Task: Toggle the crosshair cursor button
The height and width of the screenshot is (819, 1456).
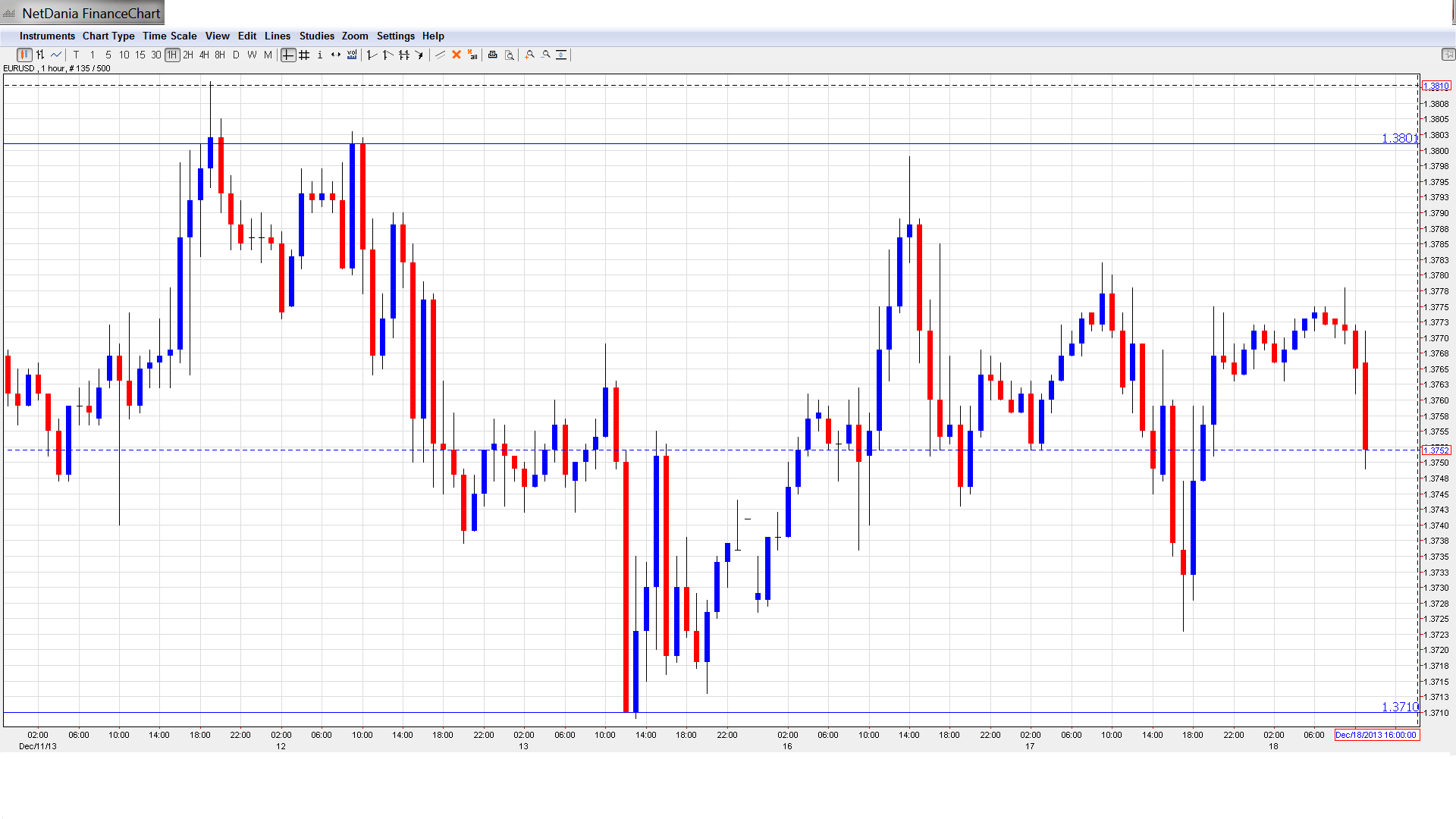Action: pos(288,55)
